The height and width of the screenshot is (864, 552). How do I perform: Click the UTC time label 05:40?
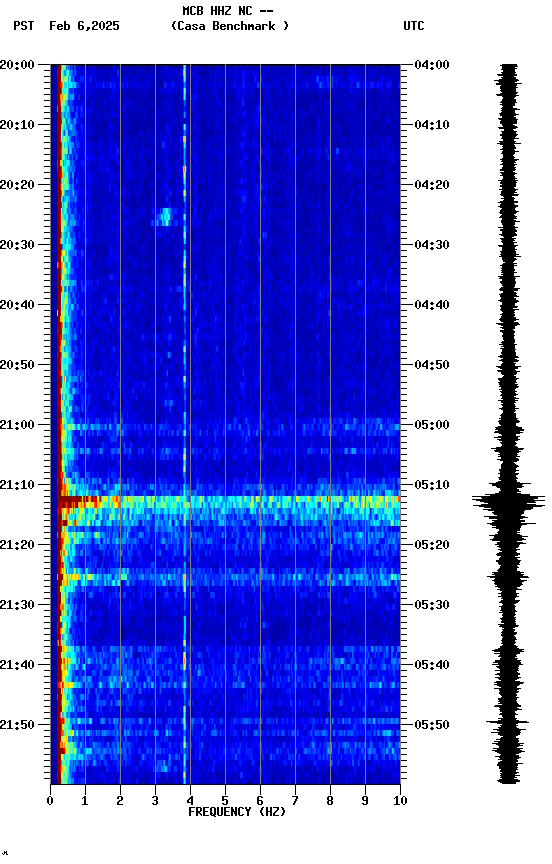[432, 666]
